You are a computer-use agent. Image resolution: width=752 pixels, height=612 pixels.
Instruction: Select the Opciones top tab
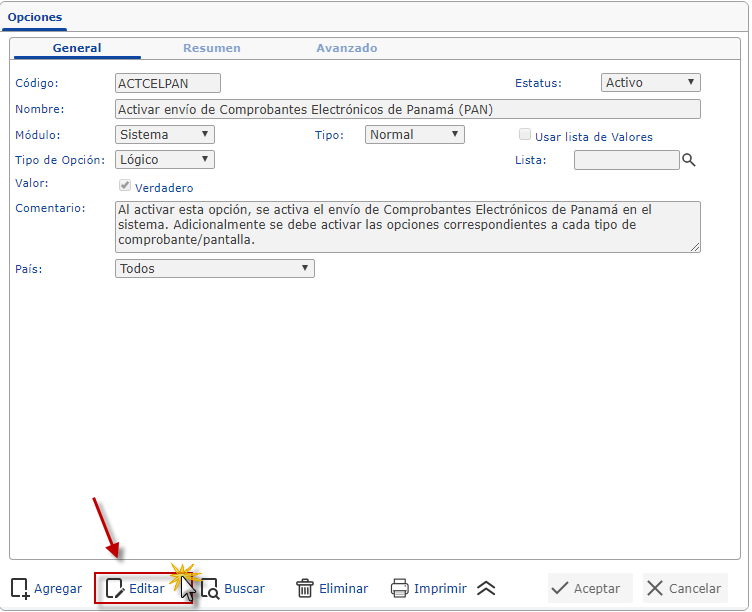[x=35, y=17]
